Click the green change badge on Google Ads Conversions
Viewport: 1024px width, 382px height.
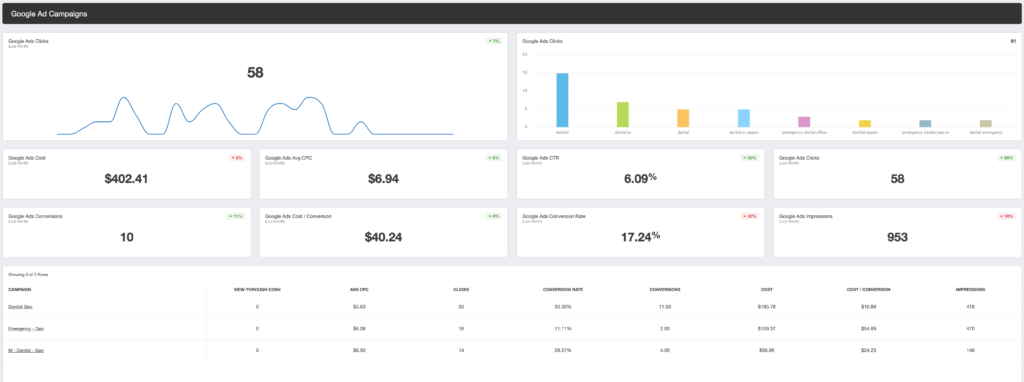coord(235,215)
